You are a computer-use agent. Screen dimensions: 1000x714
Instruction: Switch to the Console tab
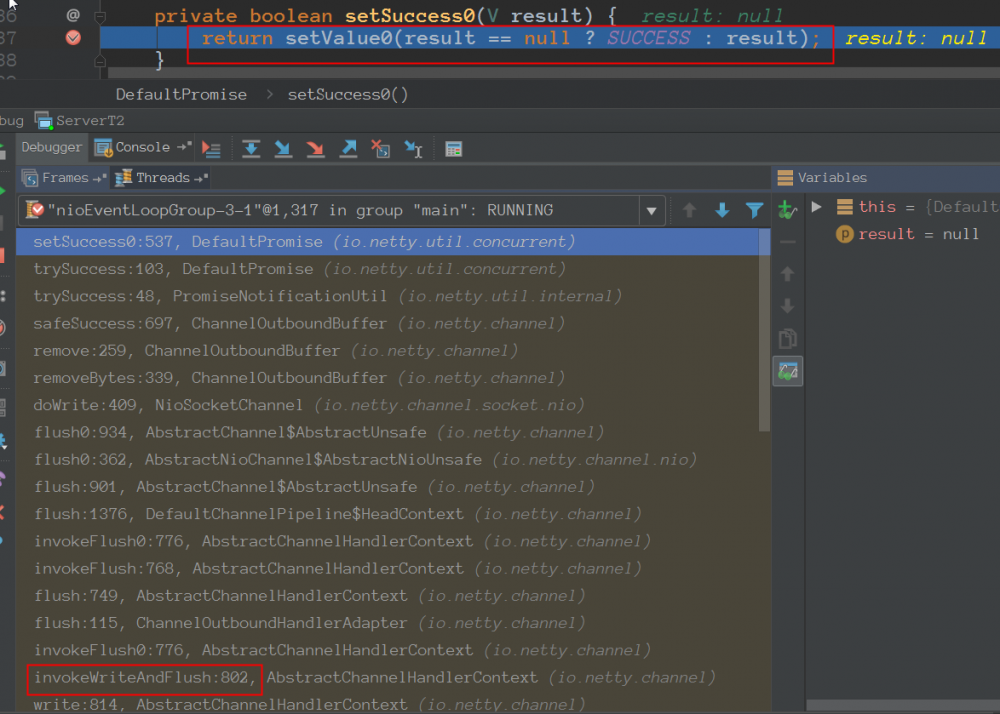pos(142,147)
